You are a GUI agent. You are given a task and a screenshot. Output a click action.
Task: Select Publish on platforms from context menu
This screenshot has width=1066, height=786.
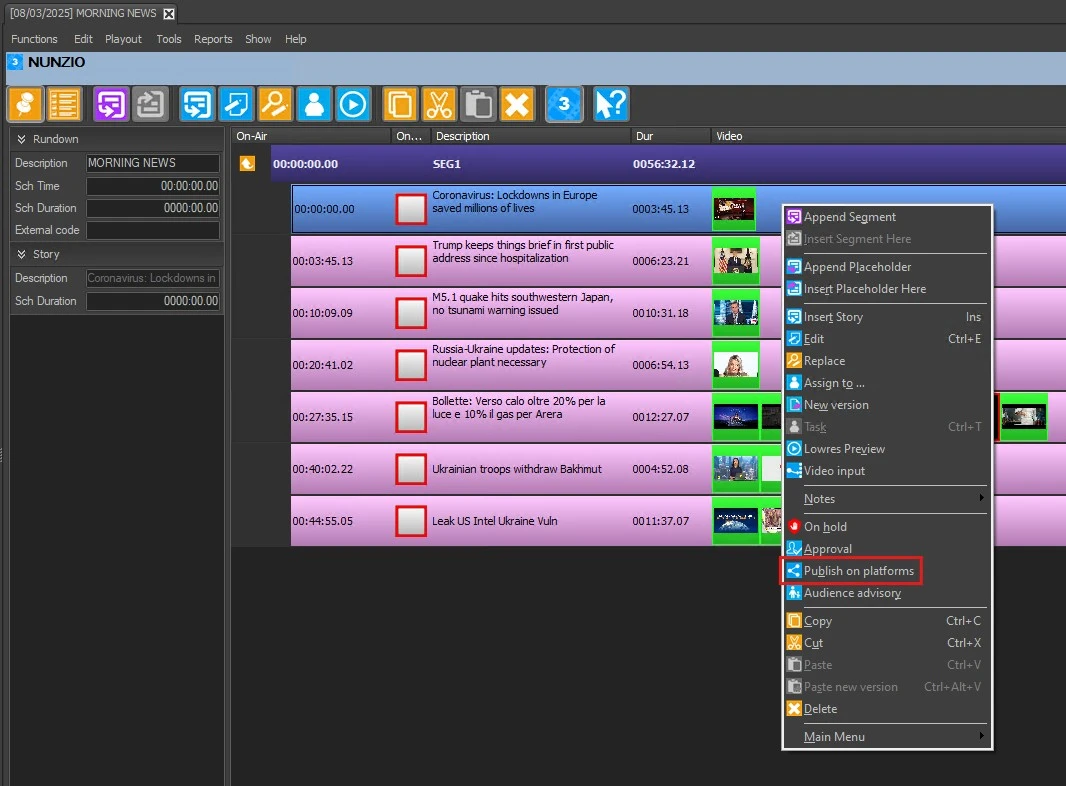858,571
